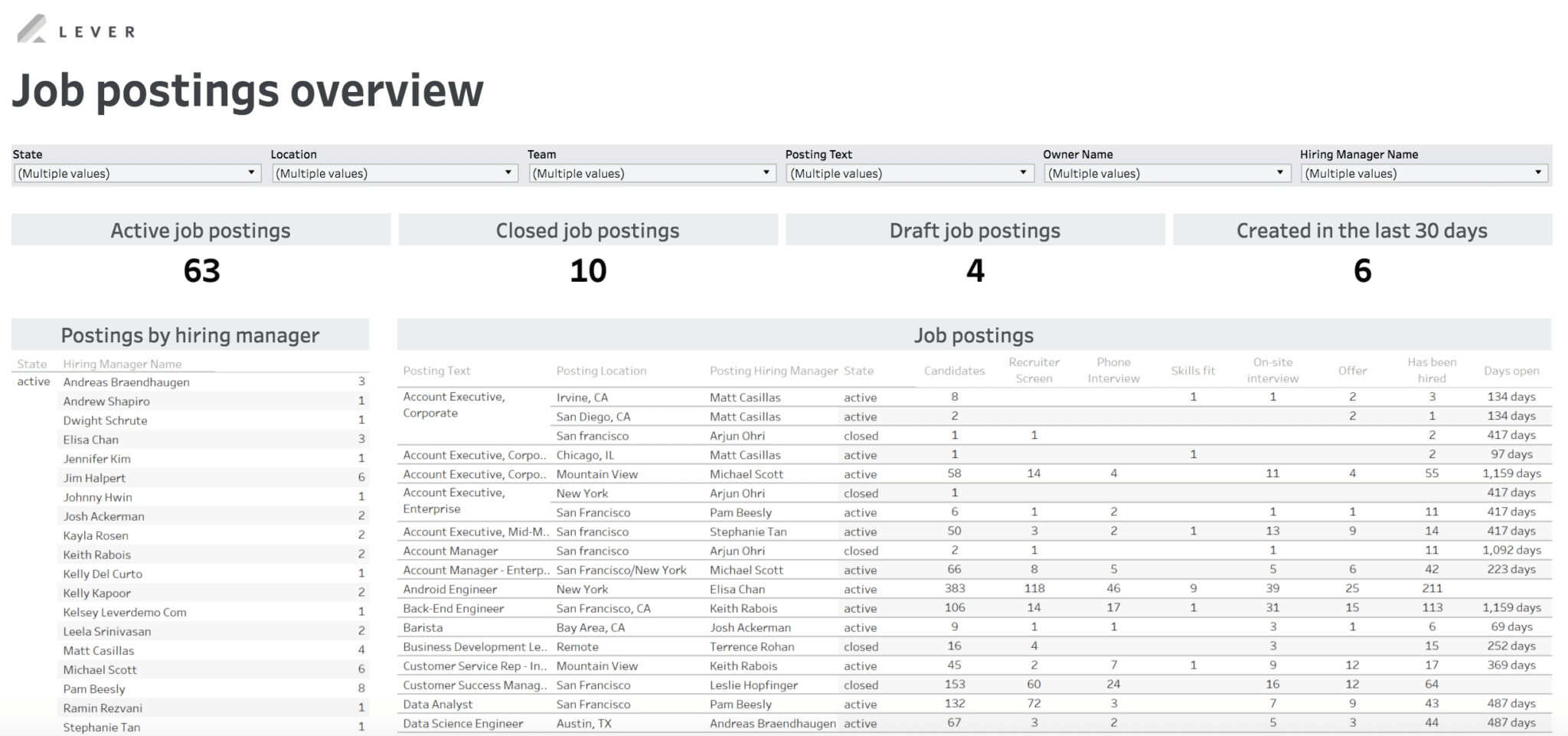1568x736 pixels.
Task: Click the Austin, TX location cell
Action: [583, 723]
